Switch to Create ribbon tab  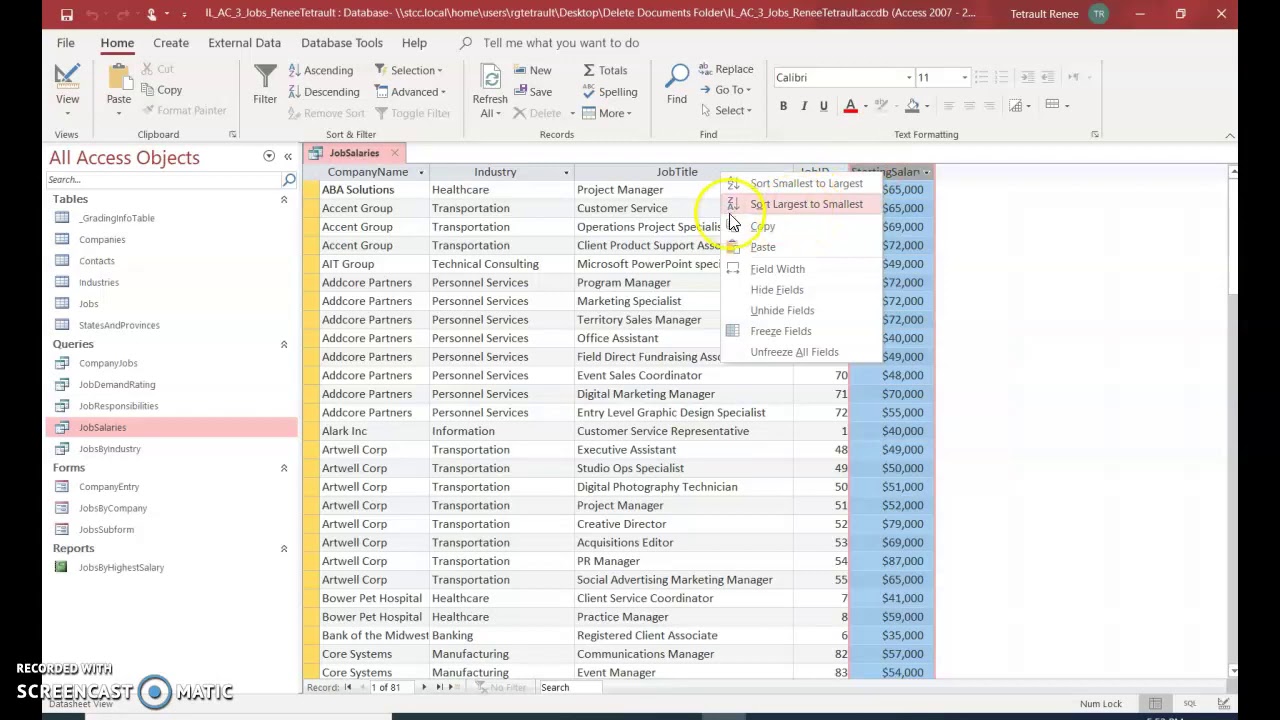171,43
